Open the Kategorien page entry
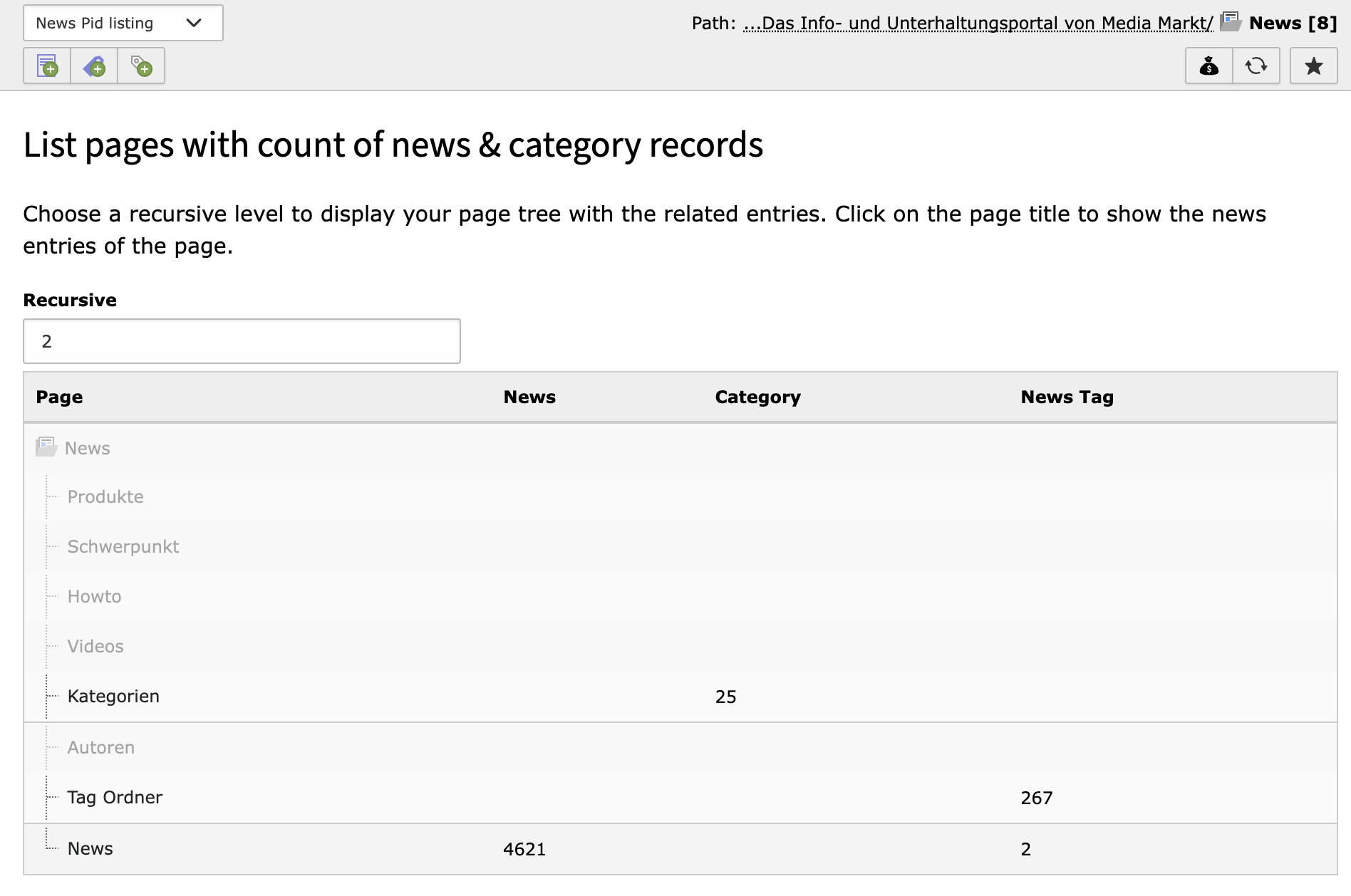 tap(113, 696)
